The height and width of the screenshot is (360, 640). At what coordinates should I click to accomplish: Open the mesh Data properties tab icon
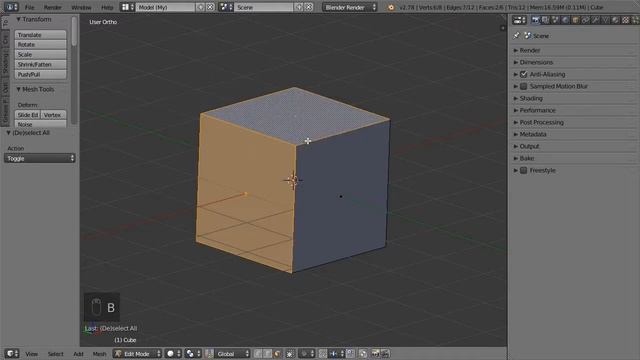click(605, 20)
